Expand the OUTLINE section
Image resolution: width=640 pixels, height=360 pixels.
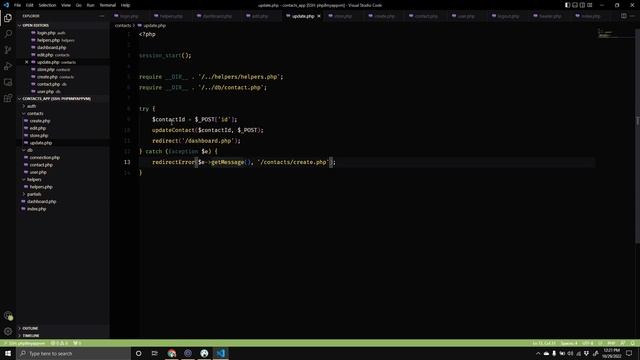[63, 328]
